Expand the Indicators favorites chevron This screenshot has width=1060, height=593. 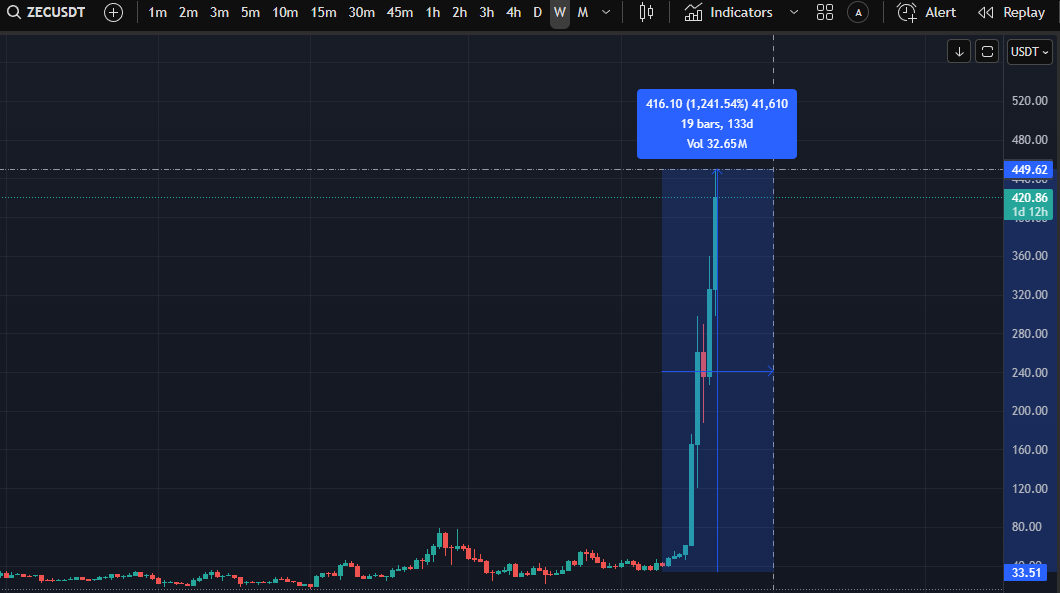(794, 13)
